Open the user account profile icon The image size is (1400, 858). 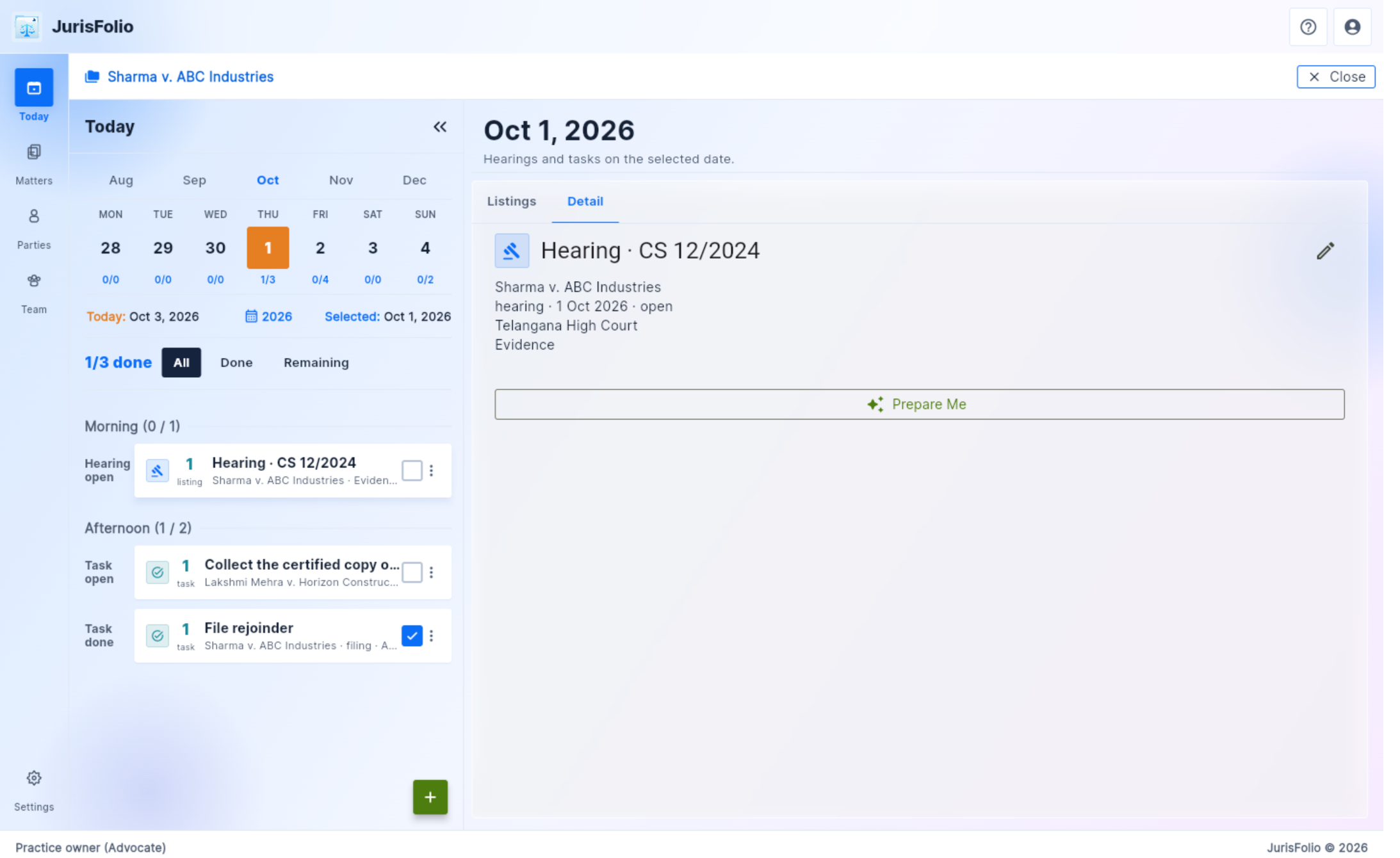tap(1352, 27)
